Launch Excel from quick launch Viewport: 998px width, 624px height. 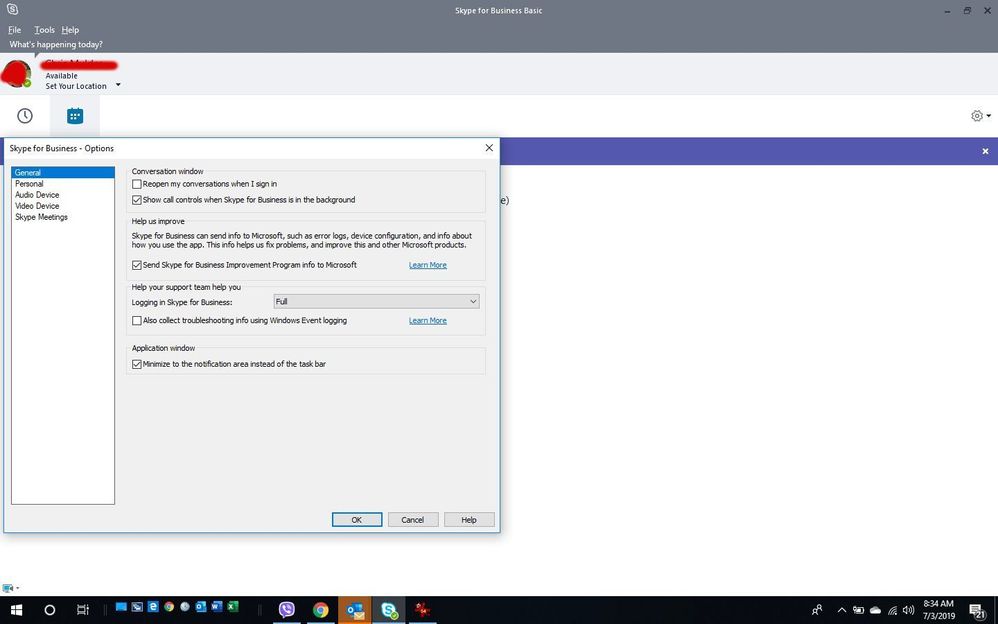(x=233, y=607)
